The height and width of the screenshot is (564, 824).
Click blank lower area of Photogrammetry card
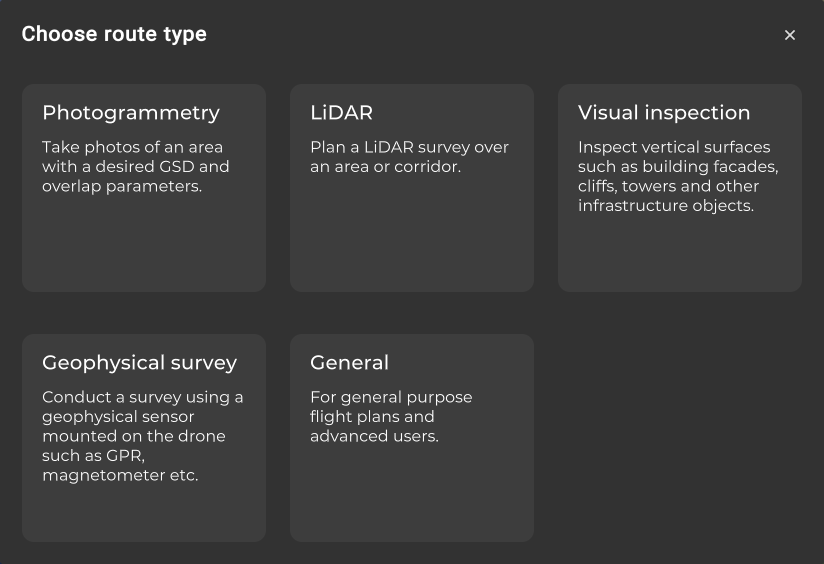[x=144, y=250]
